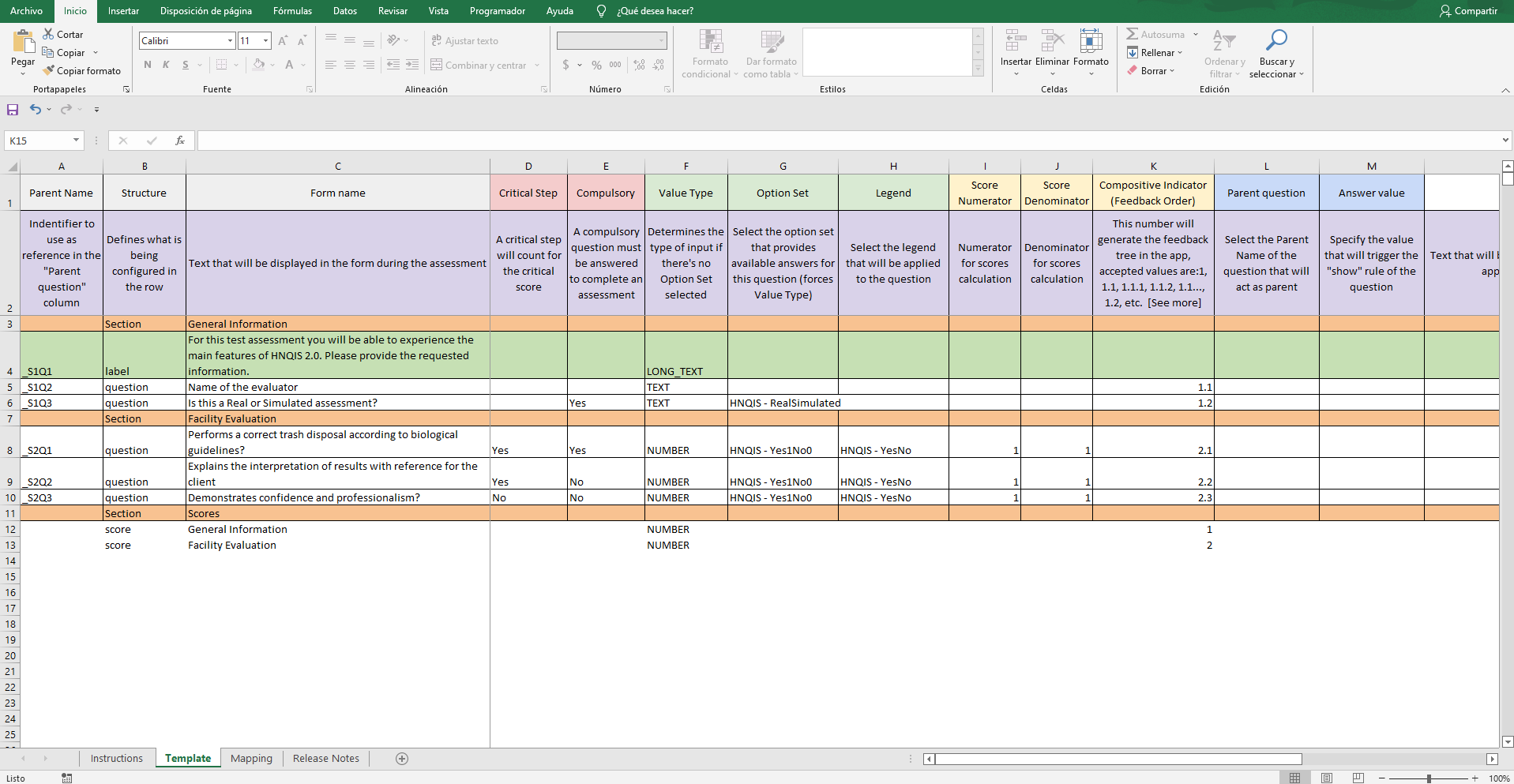Image resolution: width=1514 pixels, height=784 pixels.
Task: Toggle Ajustar texto wrap
Action: 464,40
